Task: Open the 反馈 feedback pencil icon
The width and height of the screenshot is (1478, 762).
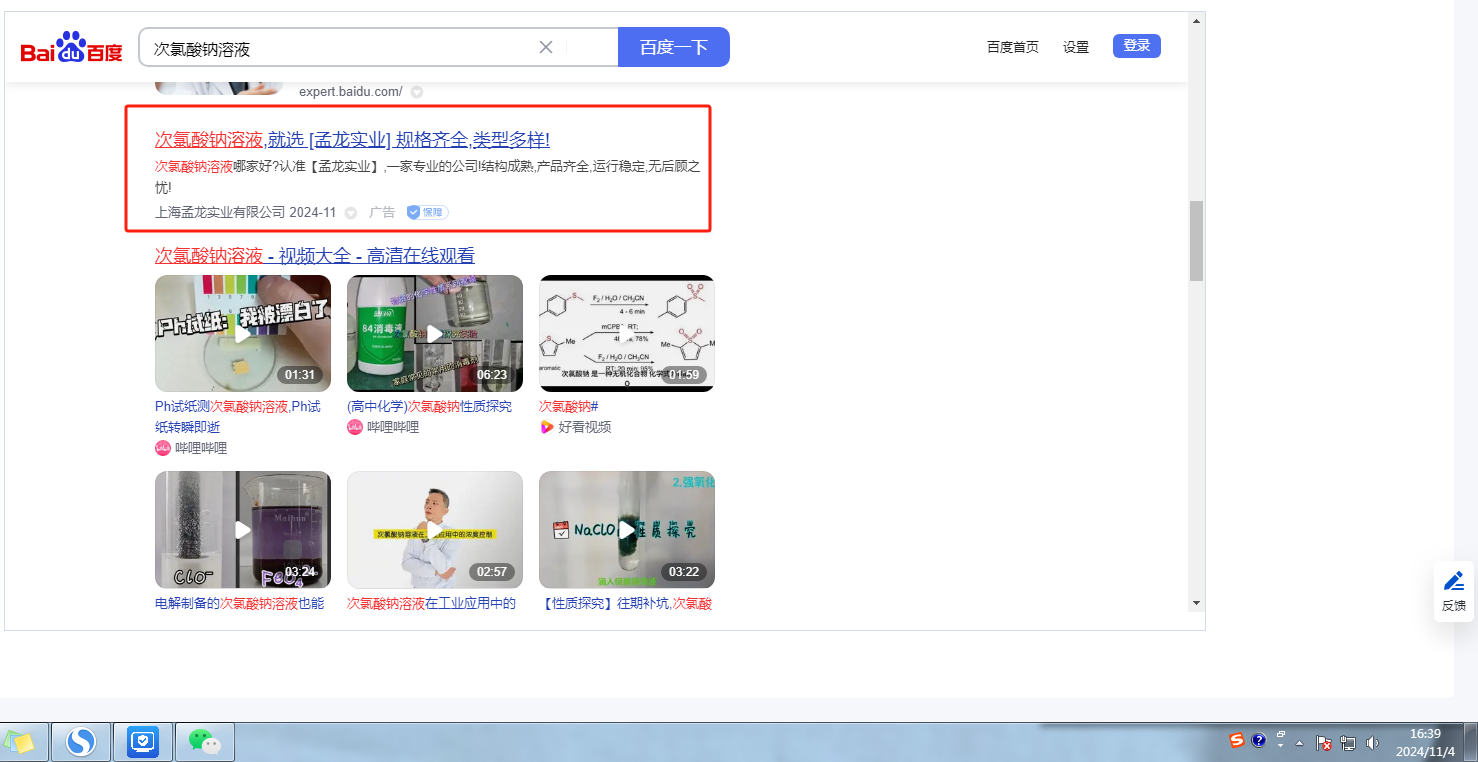Action: click(x=1454, y=581)
